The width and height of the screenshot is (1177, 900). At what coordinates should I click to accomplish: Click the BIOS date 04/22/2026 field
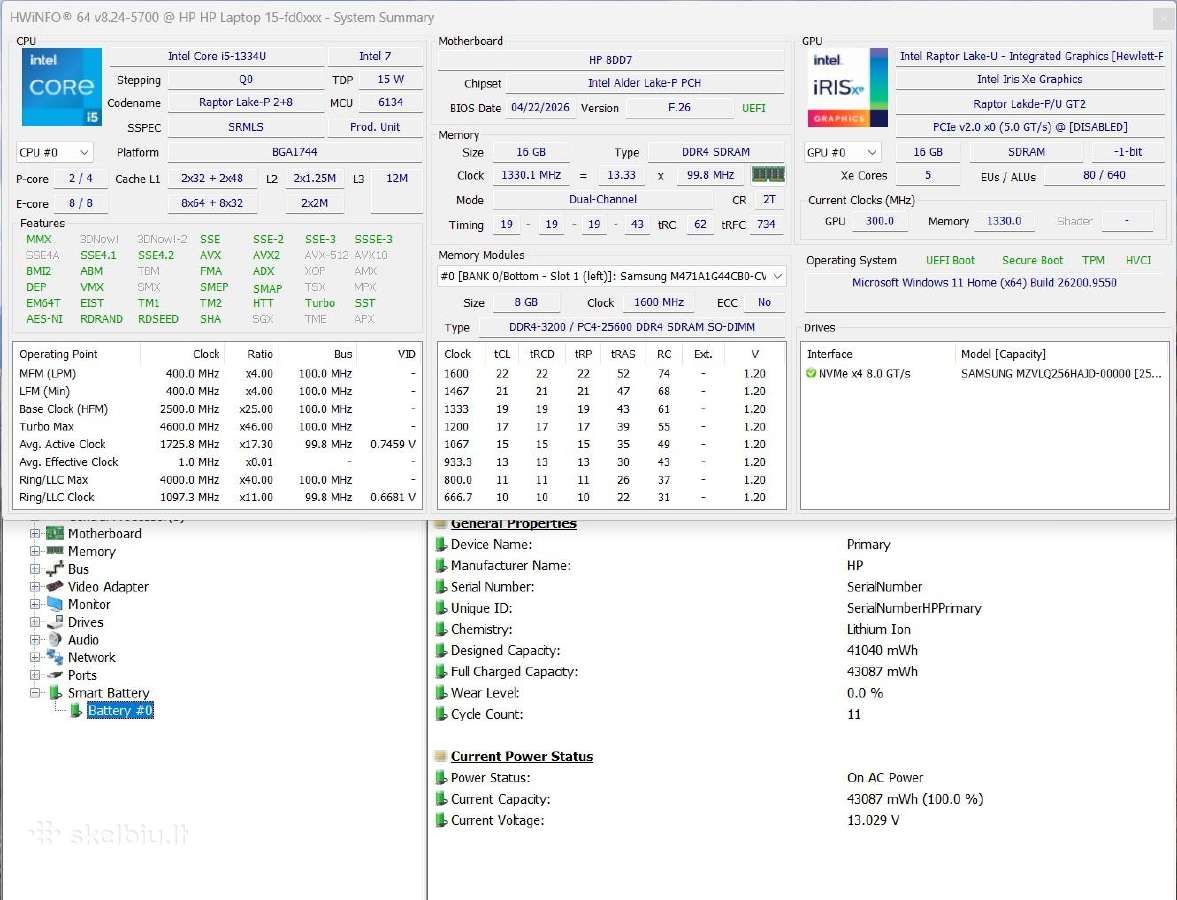point(540,107)
